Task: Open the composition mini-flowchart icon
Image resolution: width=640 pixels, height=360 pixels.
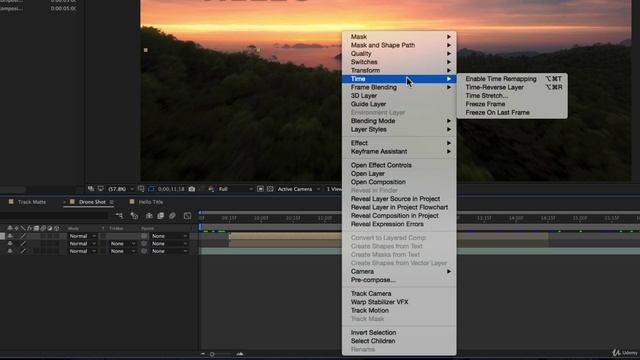Action: coord(119,216)
